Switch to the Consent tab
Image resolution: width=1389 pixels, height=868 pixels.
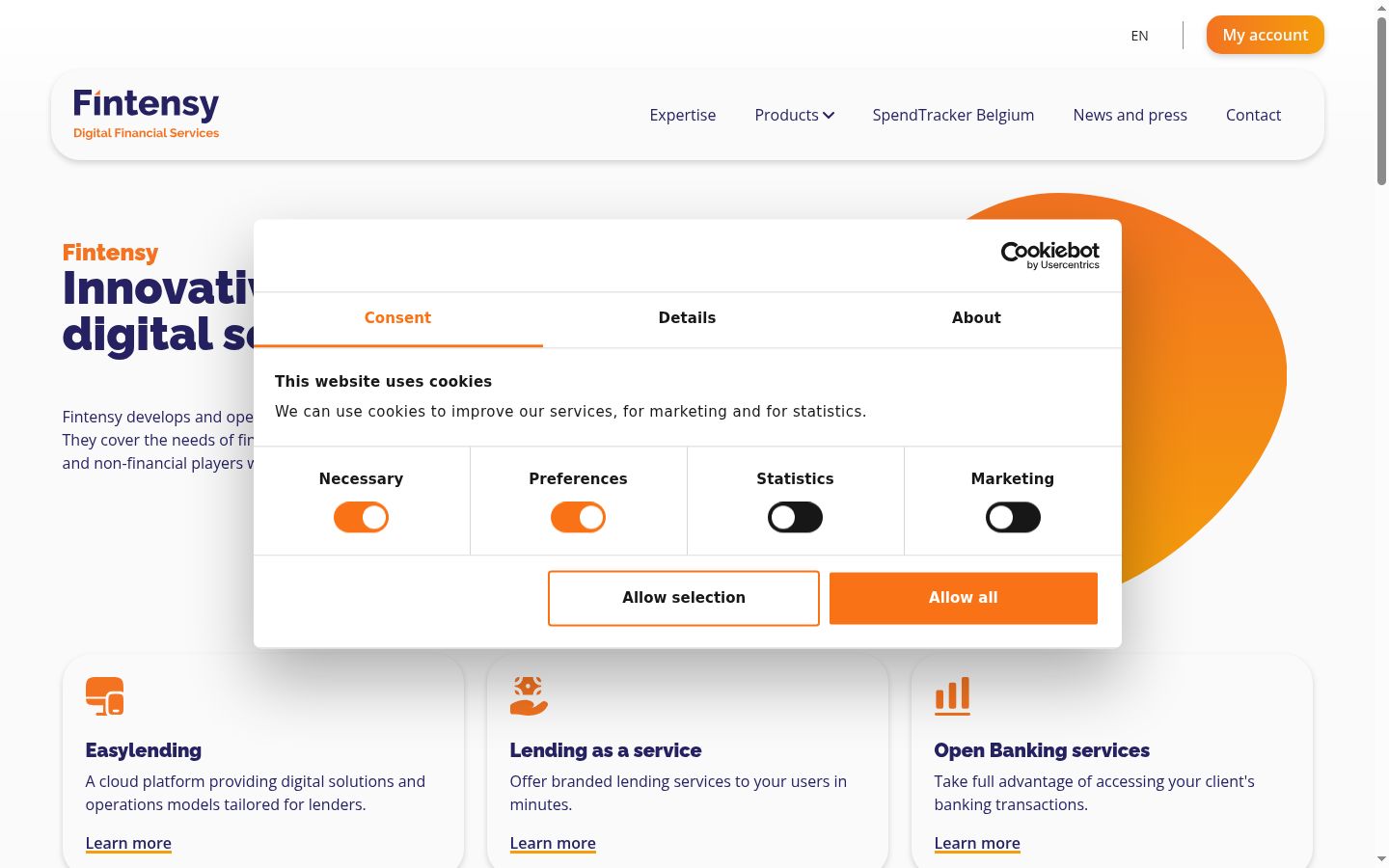pyautogui.click(x=397, y=318)
